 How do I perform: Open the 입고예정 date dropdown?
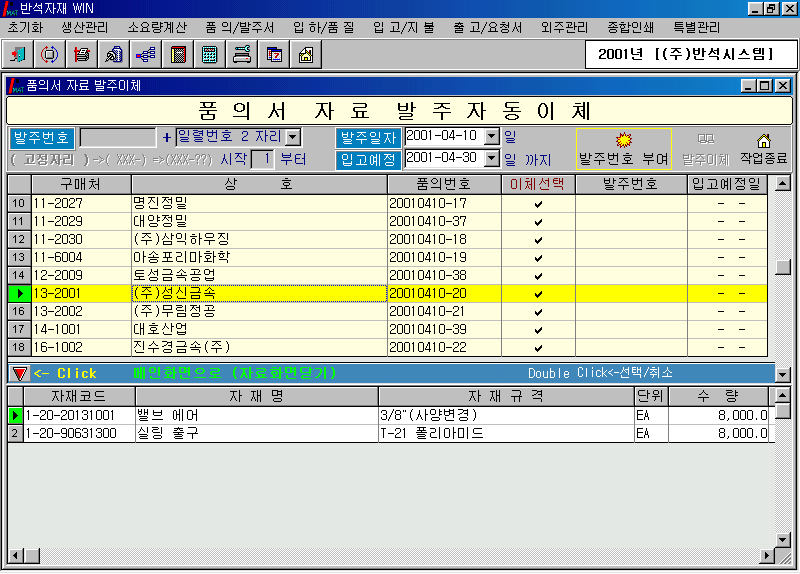pyautogui.click(x=491, y=158)
